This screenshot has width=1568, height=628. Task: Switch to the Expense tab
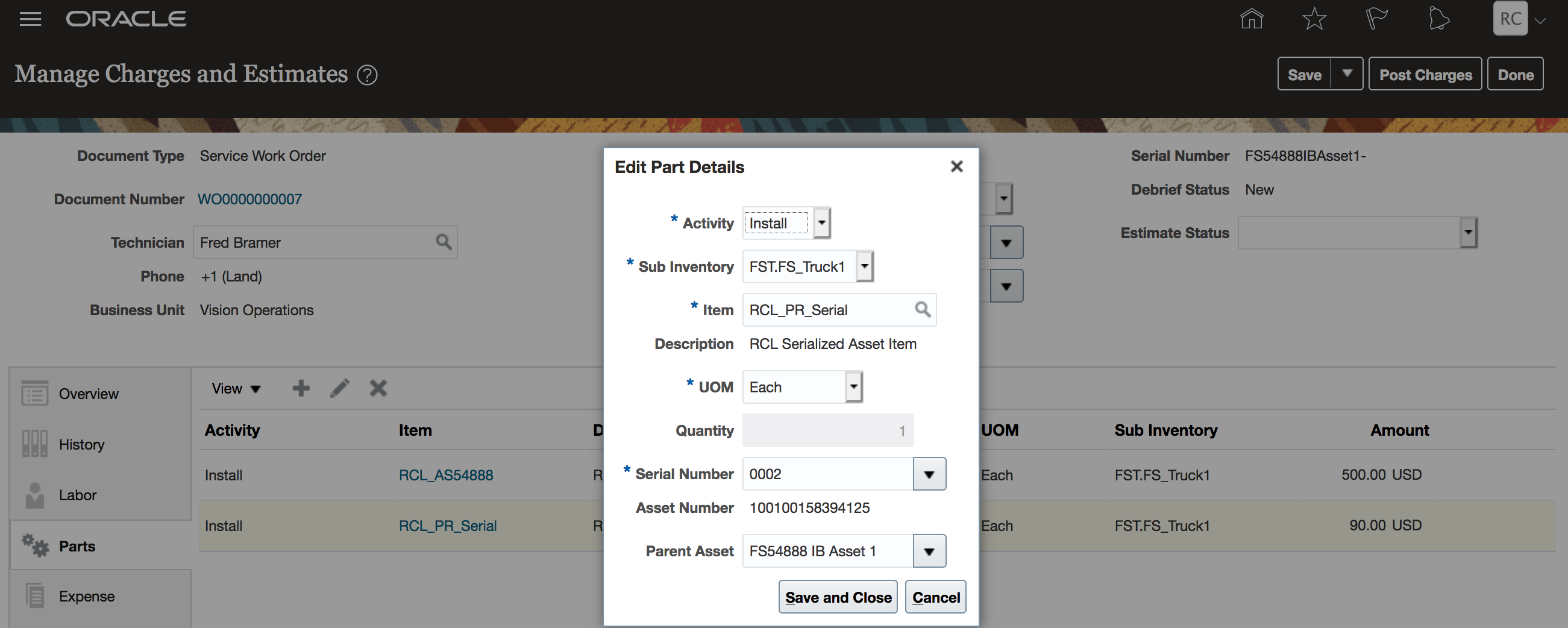(x=86, y=596)
